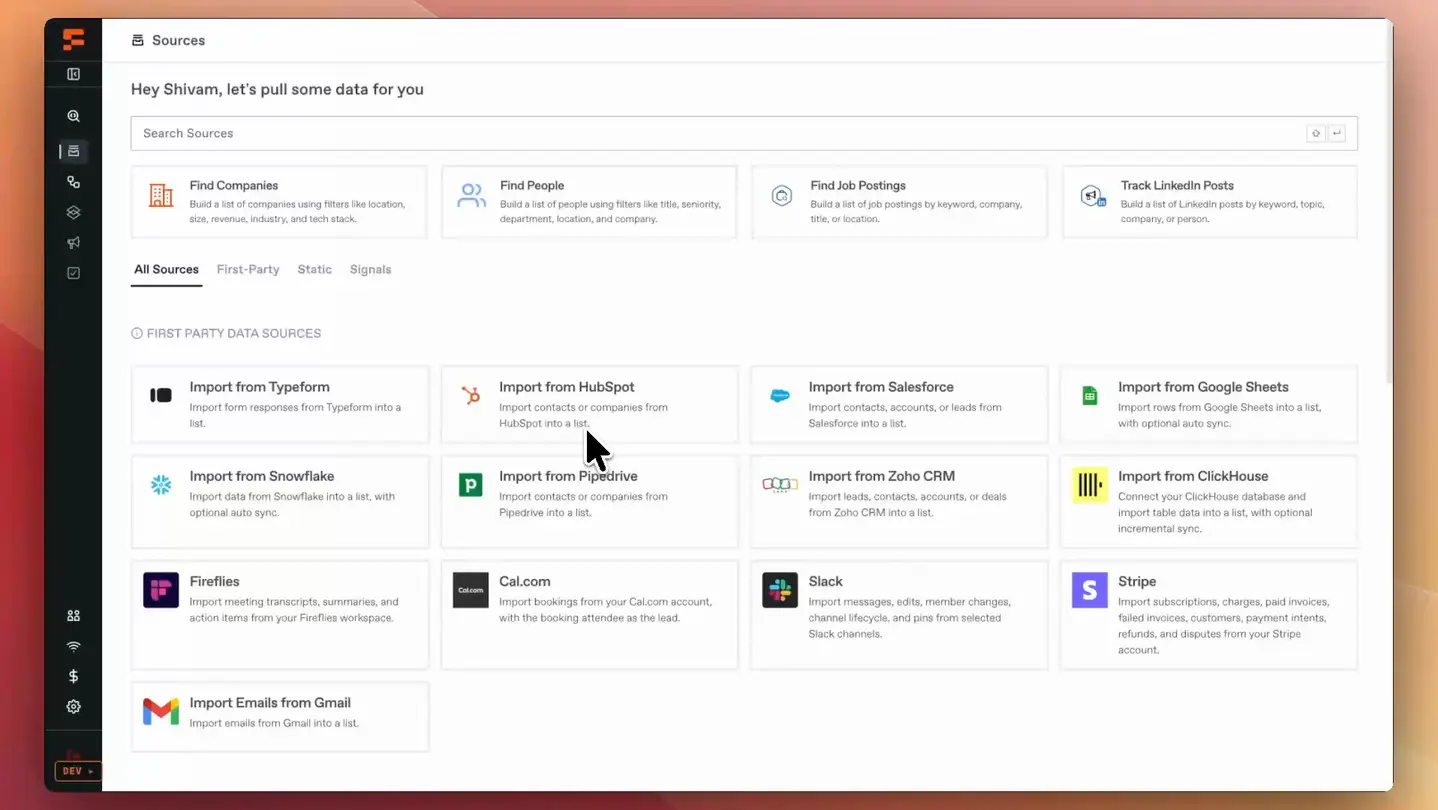
Task: Open the megaphone campaigns icon in sidebar
Action: [73, 243]
